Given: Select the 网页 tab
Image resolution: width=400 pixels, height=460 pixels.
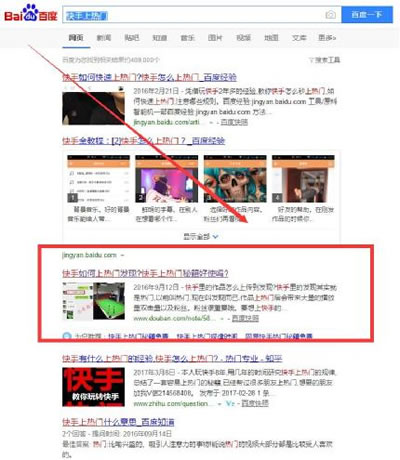Looking at the screenshot, I should click(76, 38).
